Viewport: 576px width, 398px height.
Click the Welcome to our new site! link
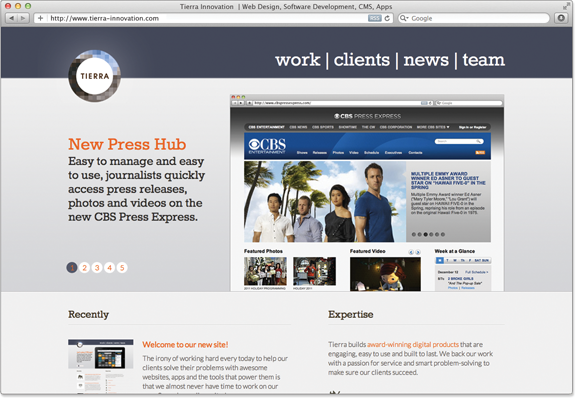185,345
